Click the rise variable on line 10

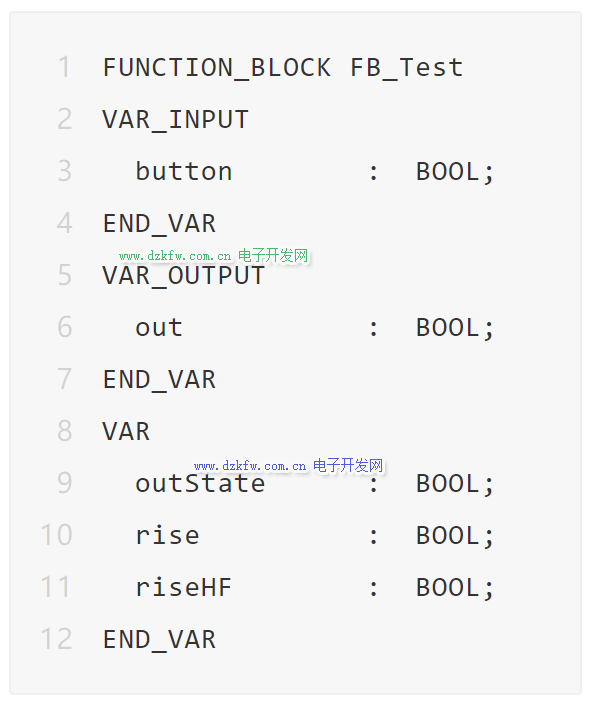coord(167,536)
